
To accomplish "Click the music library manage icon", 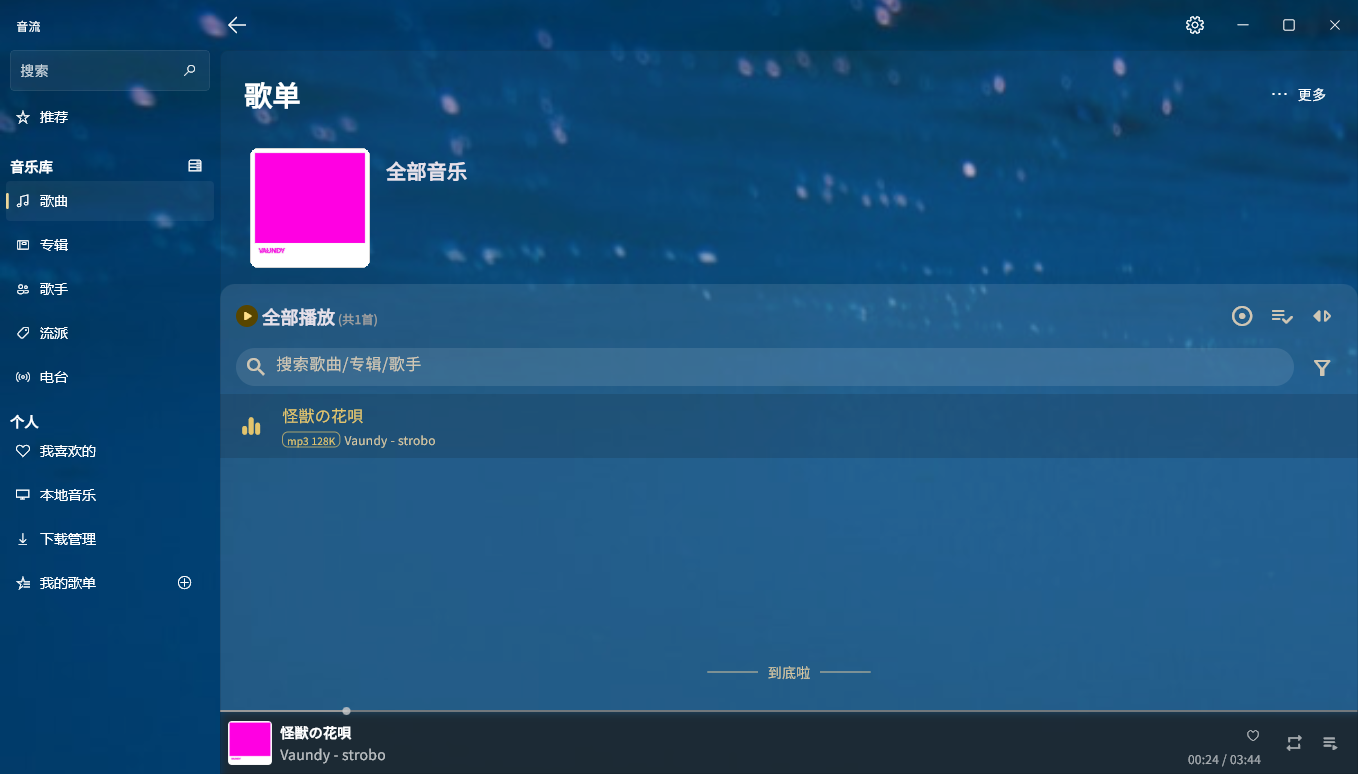I will 195,166.
